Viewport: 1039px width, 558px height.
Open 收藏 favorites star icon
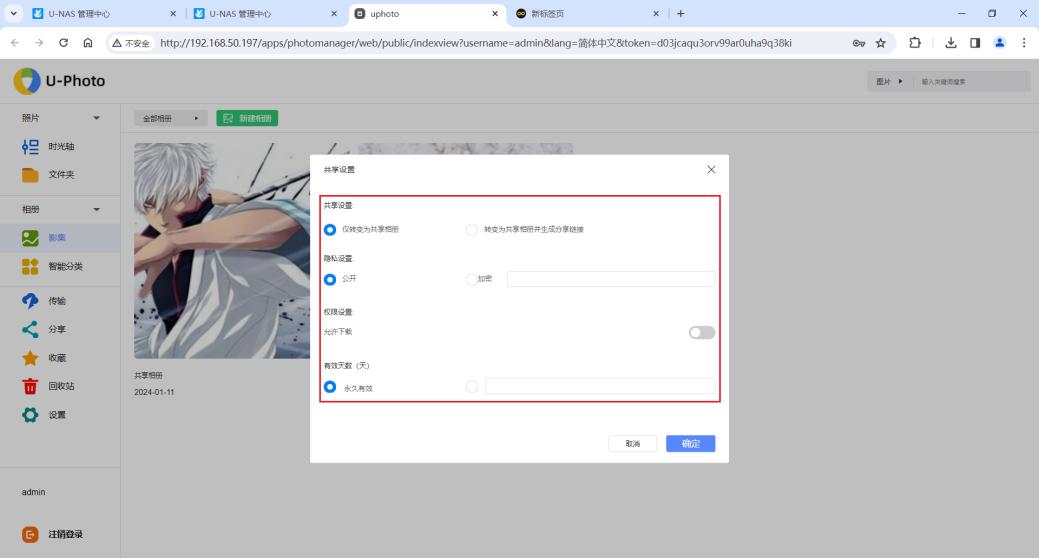30,357
